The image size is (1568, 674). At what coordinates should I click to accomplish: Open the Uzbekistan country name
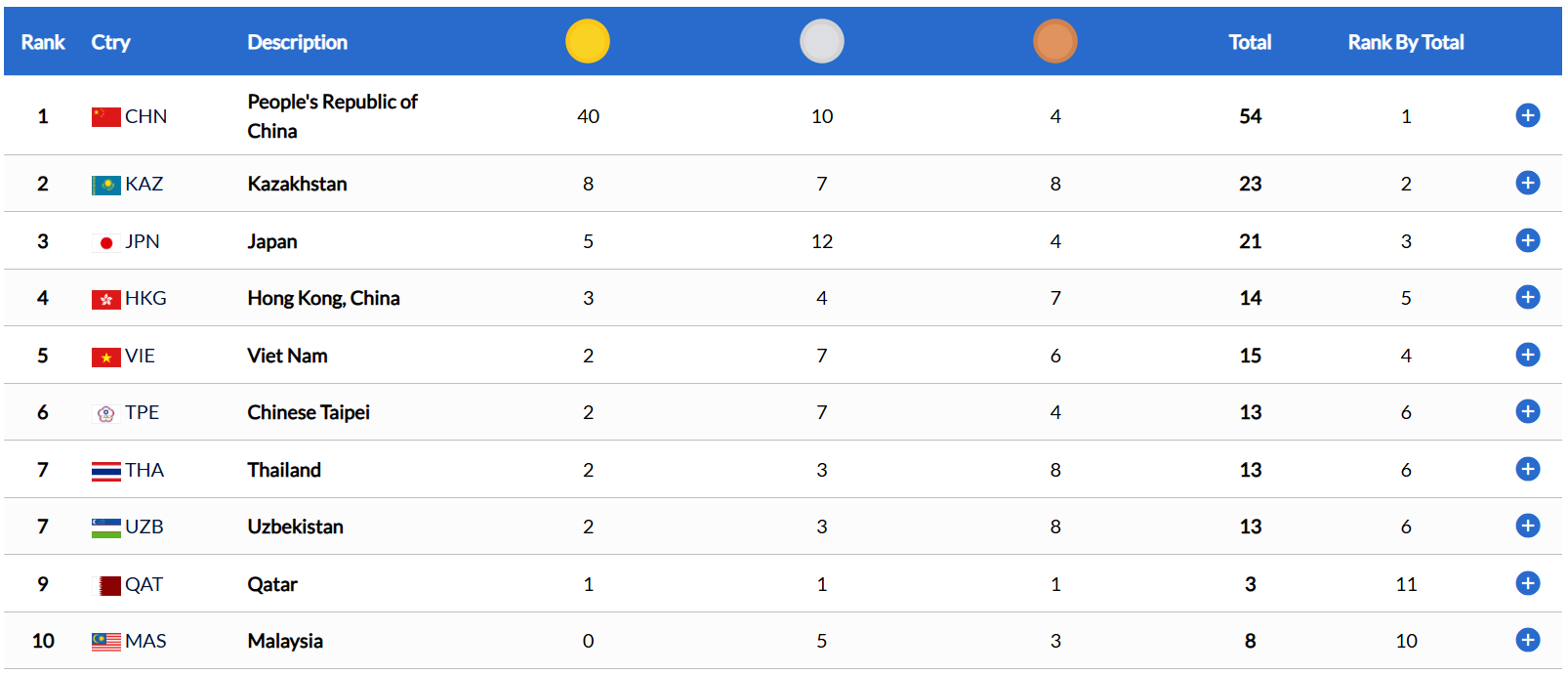tap(295, 527)
